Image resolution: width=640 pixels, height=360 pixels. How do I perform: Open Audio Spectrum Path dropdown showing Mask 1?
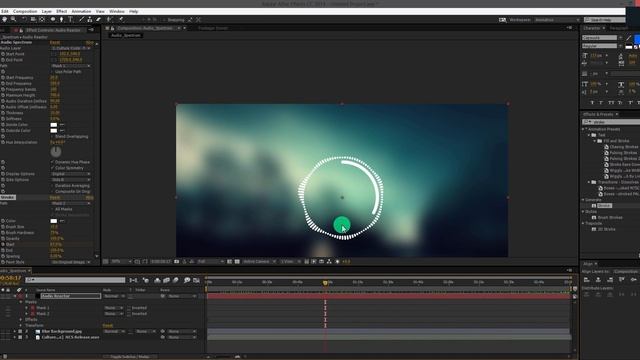(71, 66)
